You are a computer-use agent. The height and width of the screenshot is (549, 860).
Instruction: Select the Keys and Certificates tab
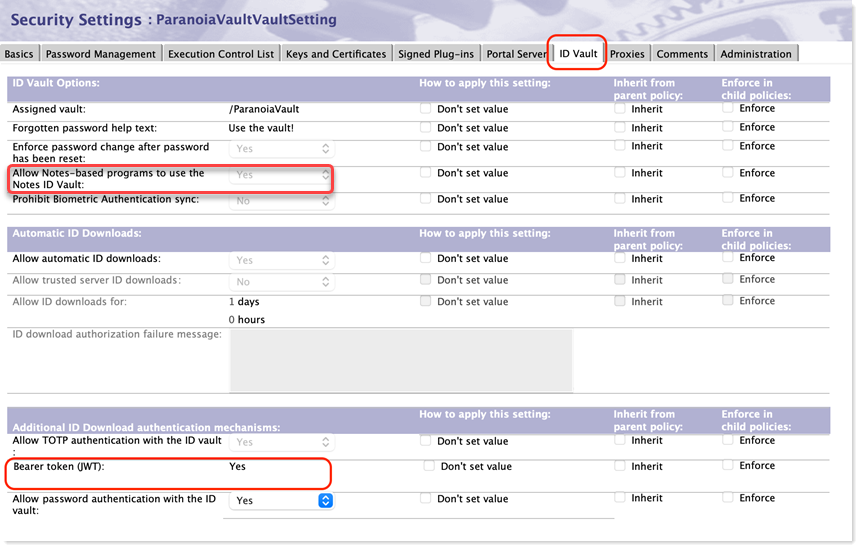pos(336,54)
